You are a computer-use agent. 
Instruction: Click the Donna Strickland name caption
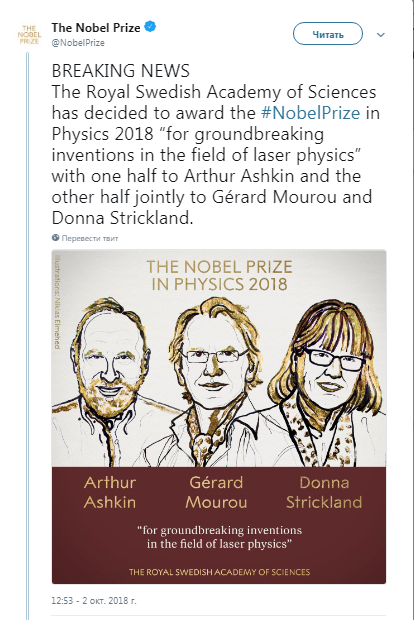click(324, 492)
